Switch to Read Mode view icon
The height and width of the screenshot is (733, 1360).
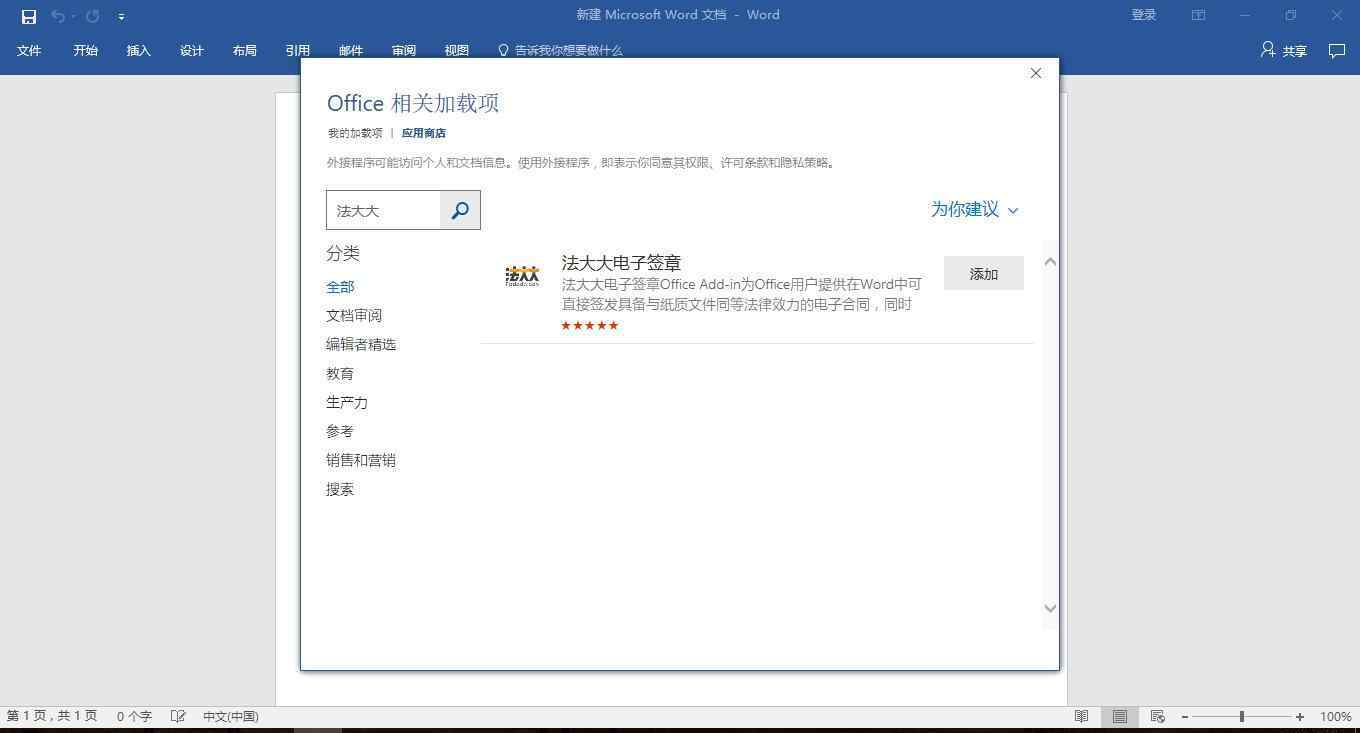pyautogui.click(x=1081, y=716)
